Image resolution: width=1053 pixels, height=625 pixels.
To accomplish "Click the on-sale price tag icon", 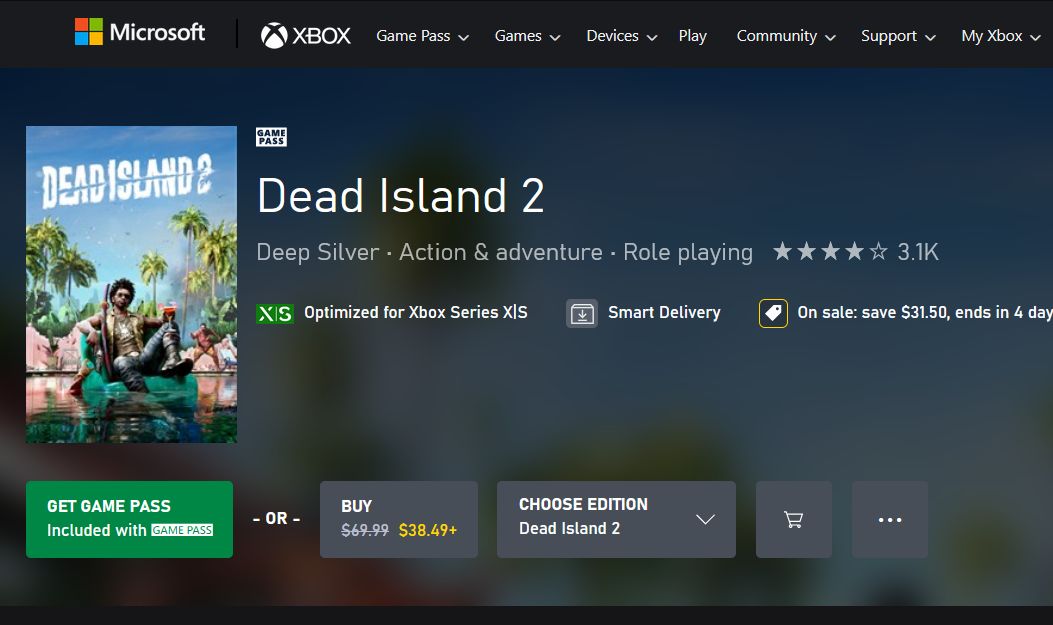I will click(x=773, y=313).
